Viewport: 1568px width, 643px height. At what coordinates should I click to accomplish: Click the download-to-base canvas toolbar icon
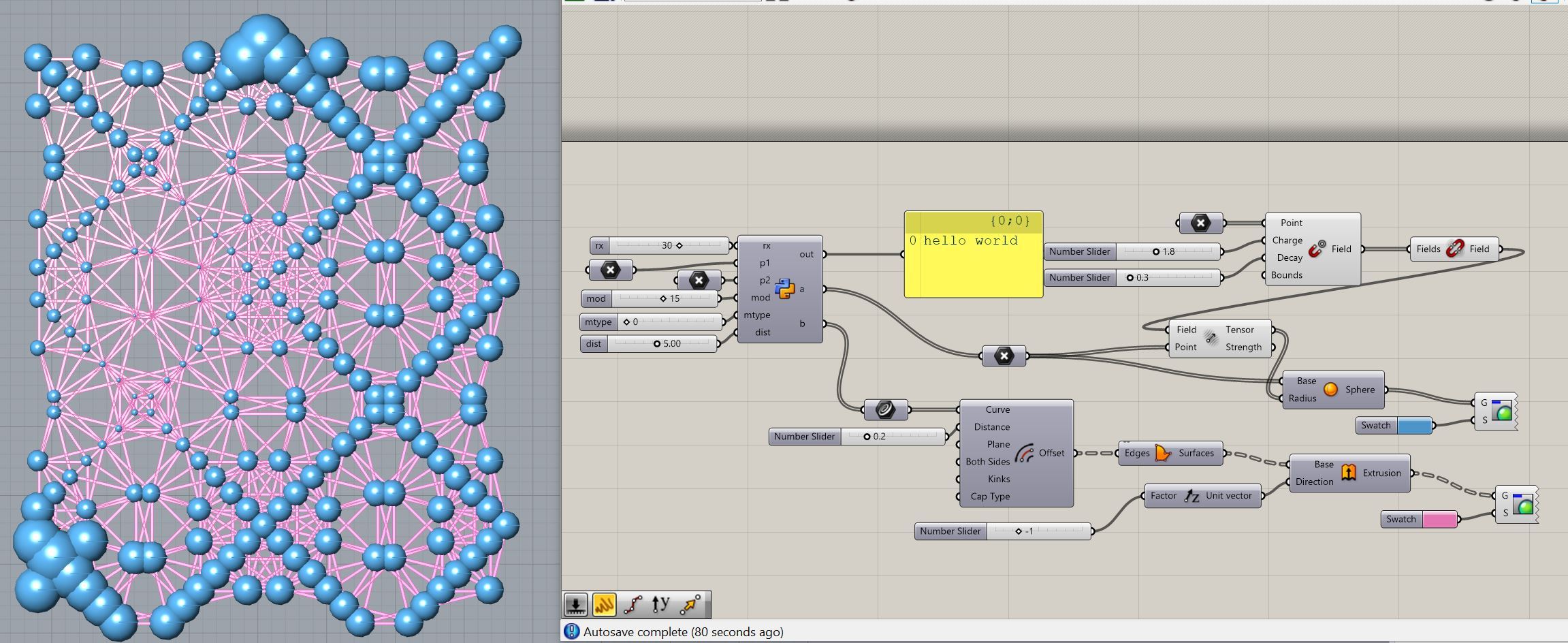576,604
